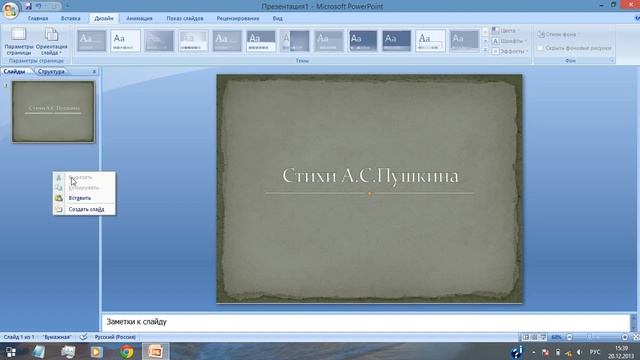The width and height of the screenshot is (640, 360).
Task: Toggle Hide Background Graphics checkbox
Action: click(540, 48)
